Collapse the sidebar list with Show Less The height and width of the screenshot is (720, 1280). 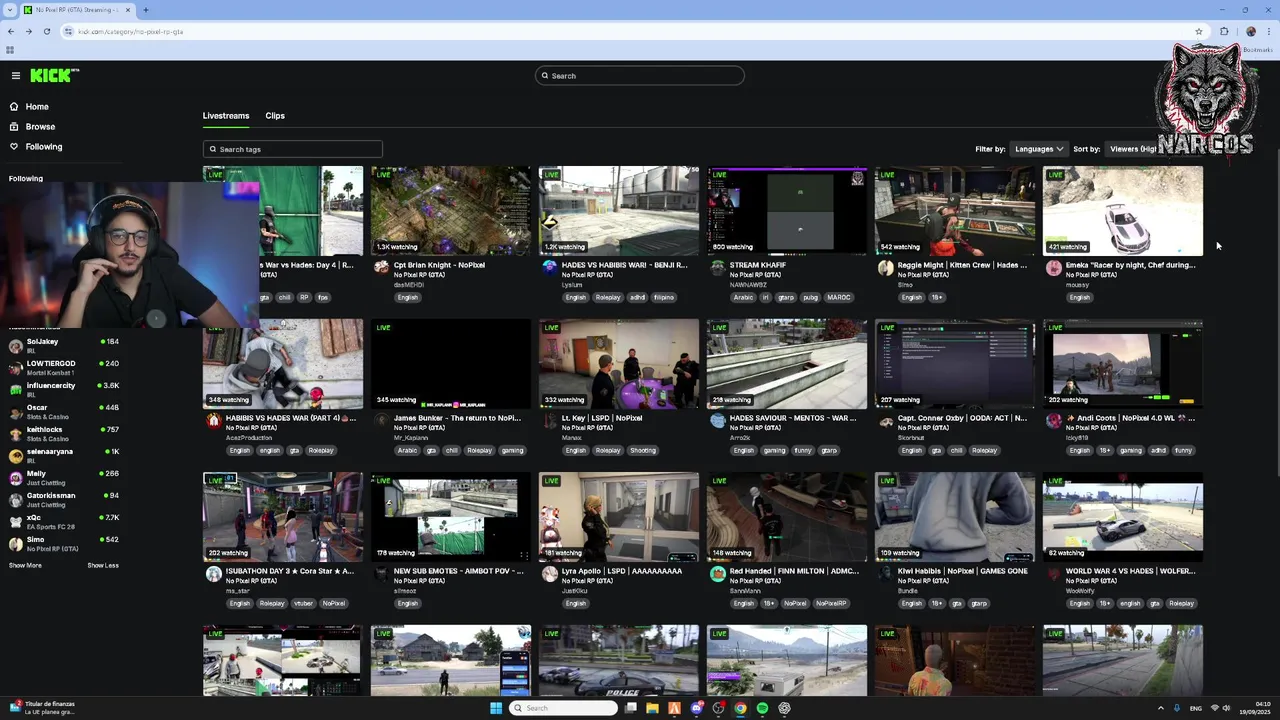103,566
